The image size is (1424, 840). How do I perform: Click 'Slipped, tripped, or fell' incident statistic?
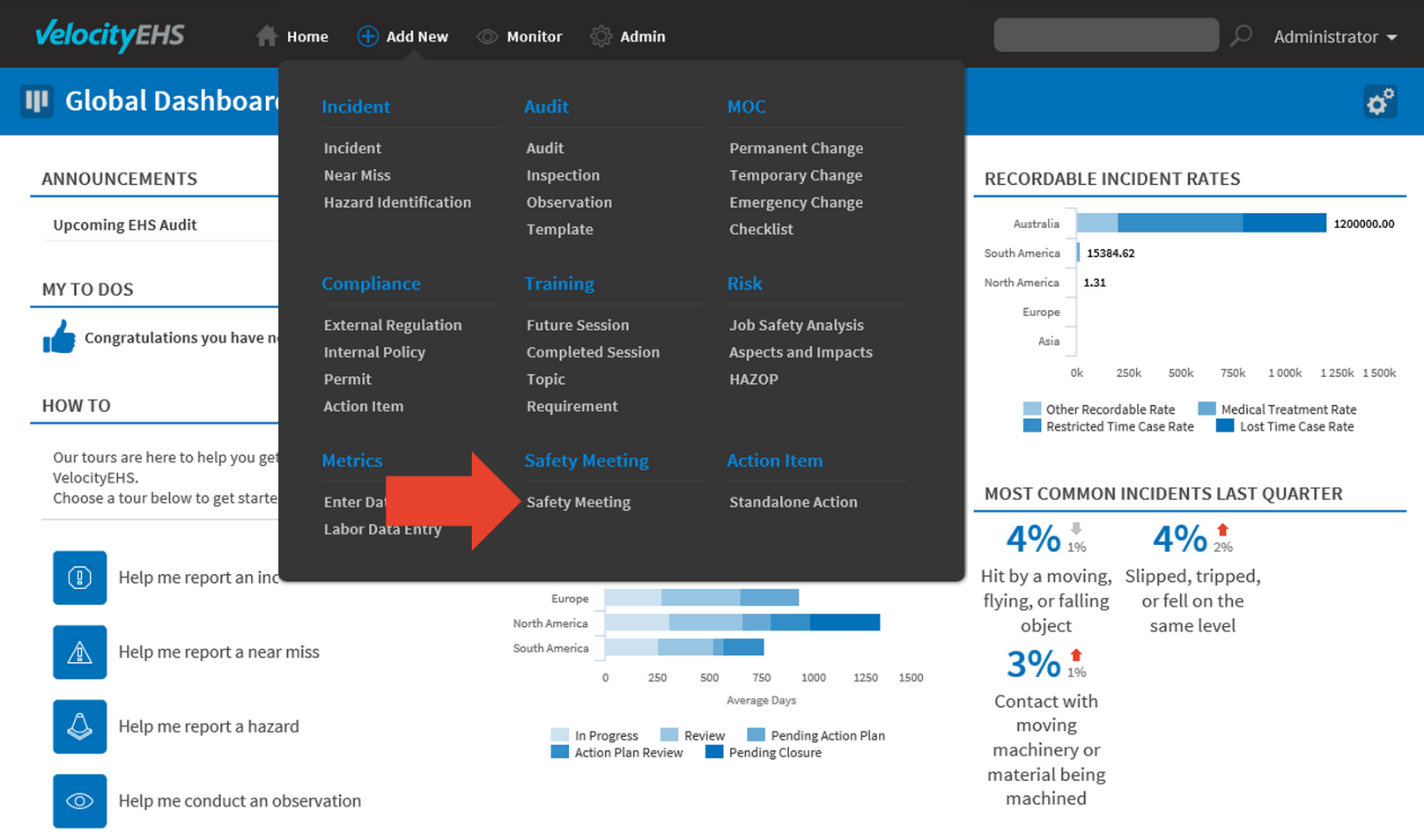[x=1192, y=578]
